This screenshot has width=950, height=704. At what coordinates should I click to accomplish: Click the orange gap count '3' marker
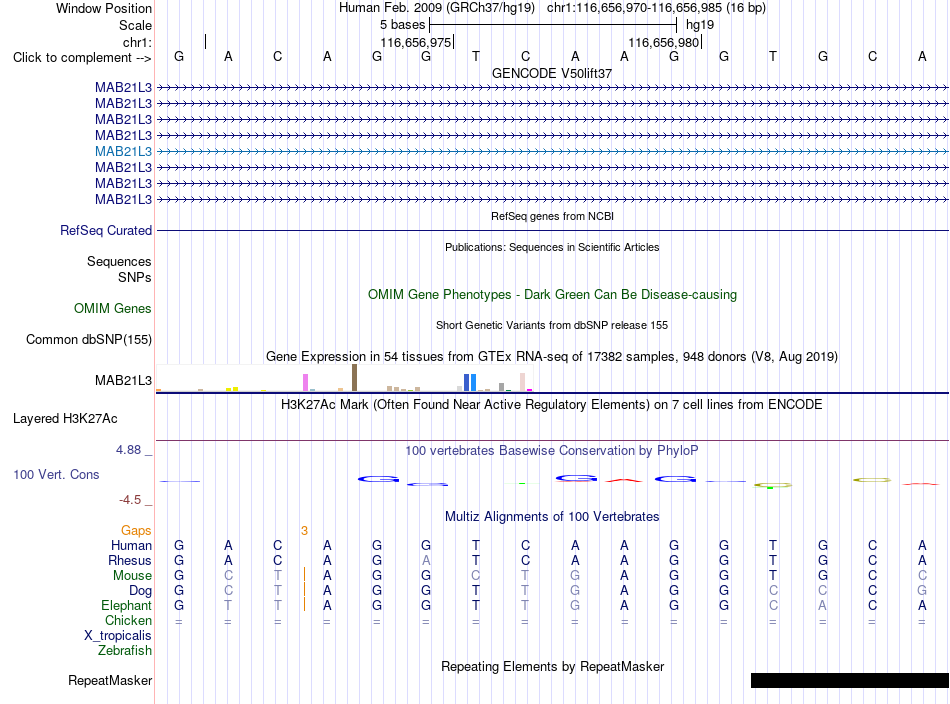coord(304,531)
